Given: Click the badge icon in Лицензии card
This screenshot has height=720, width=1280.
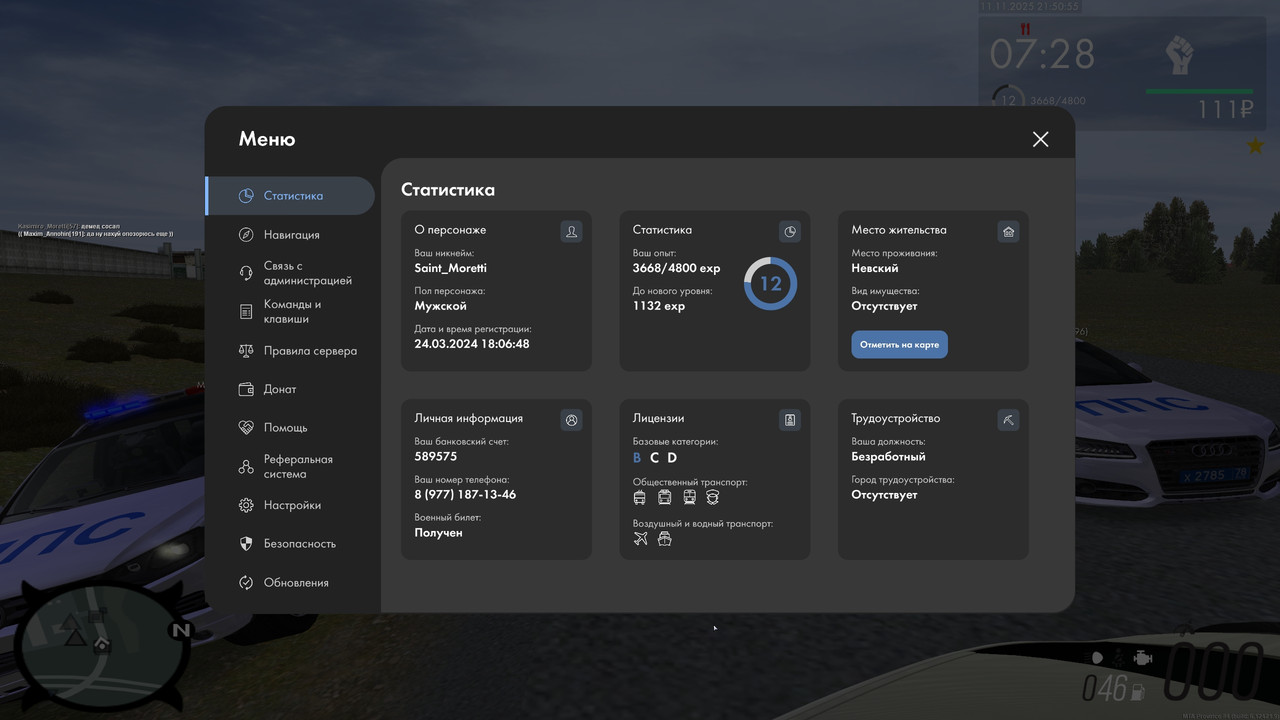Looking at the screenshot, I should [x=790, y=420].
